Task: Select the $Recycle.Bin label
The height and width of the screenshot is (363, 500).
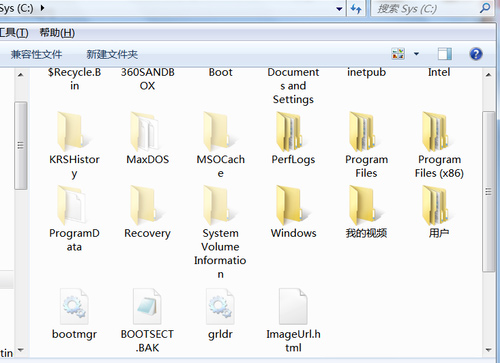Action: pos(74,79)
